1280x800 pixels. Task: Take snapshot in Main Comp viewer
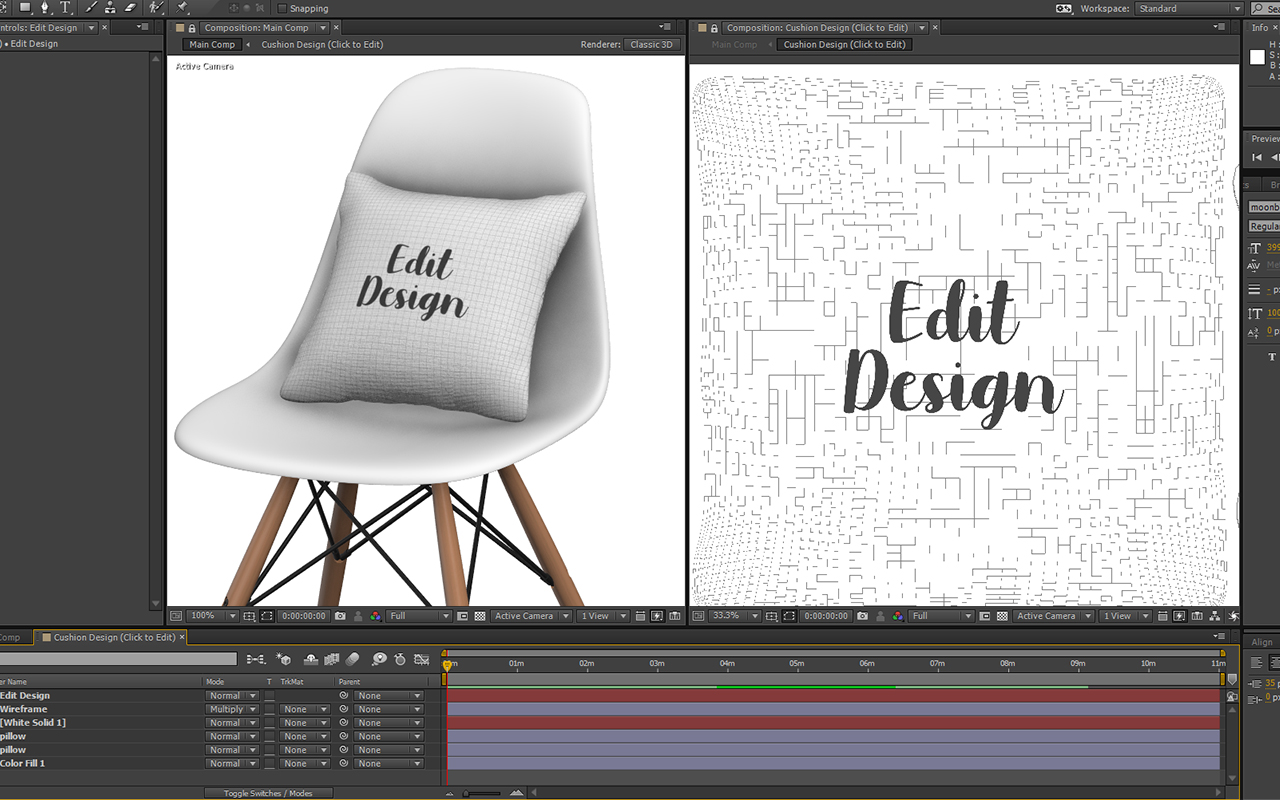[x=341, y=616]
